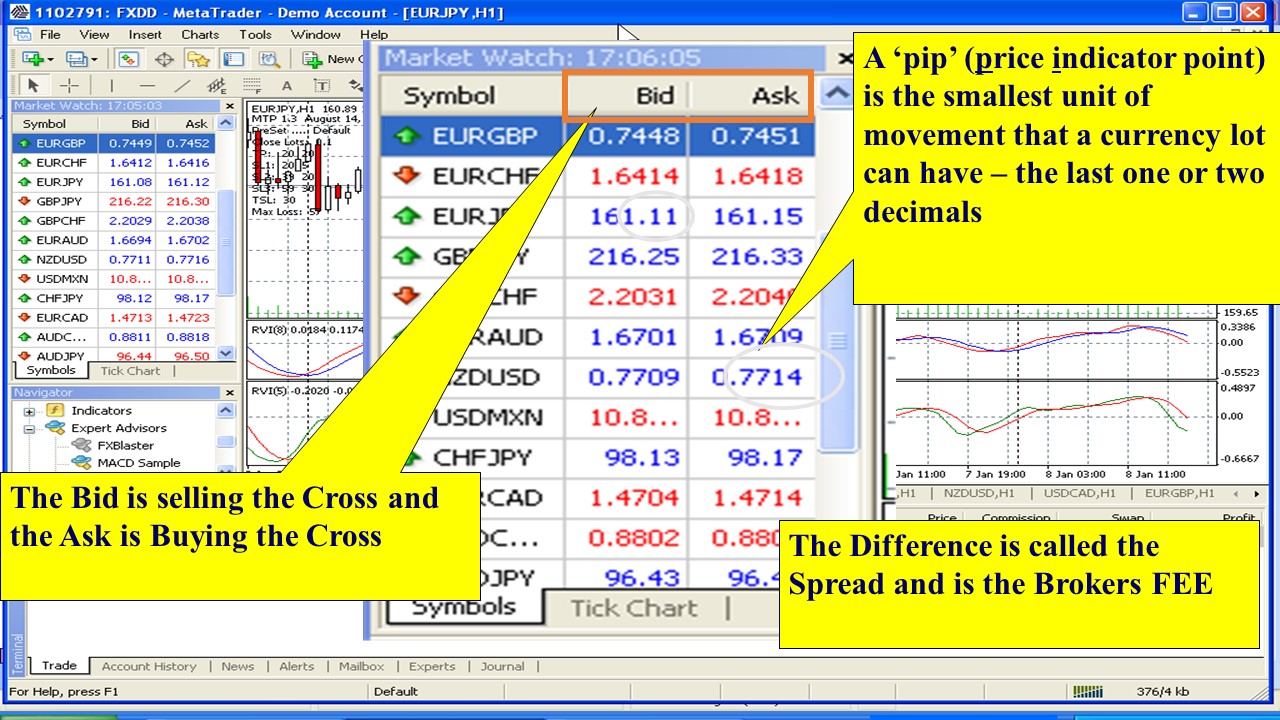Open the Experts terminal tab
The image size is (1280, 720).
pyautogui.click(x=432, y=666)
